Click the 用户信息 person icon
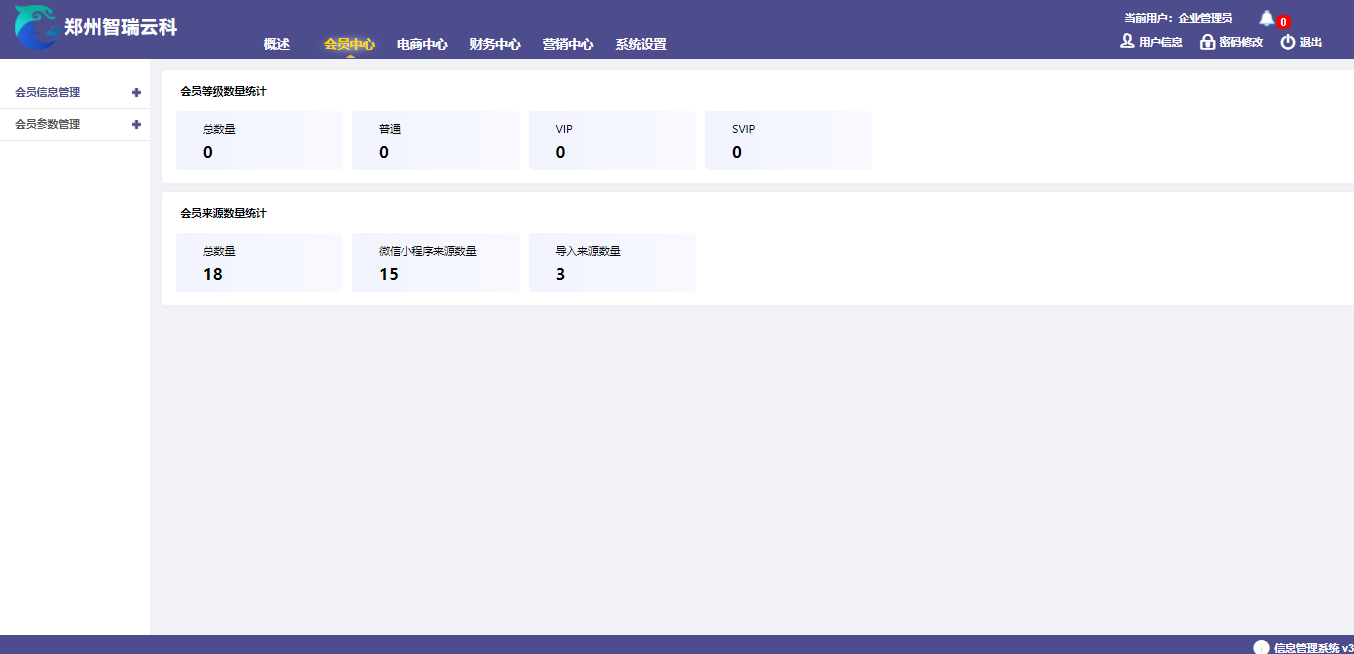The image size is (1354, 654). (x=1127, y=42)
